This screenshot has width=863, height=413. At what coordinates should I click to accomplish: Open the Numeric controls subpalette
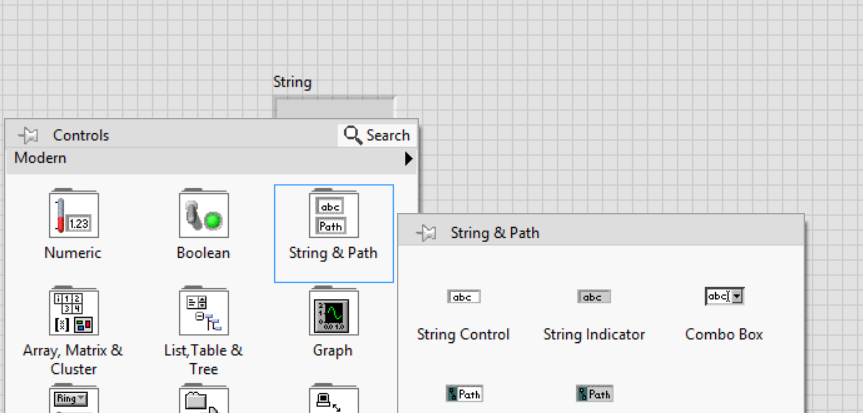pyautogui.click(x=73, y=215)
